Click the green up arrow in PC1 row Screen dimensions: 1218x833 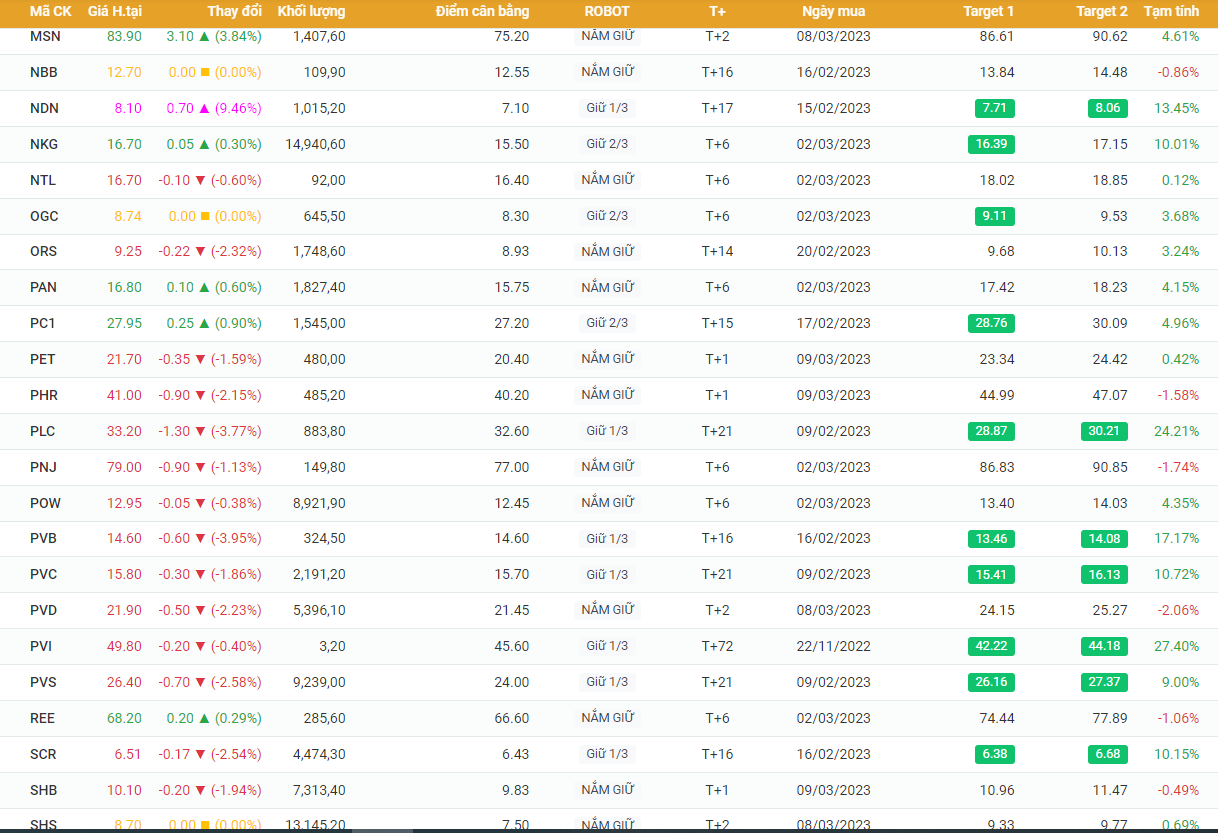click(x=204, y=323)
